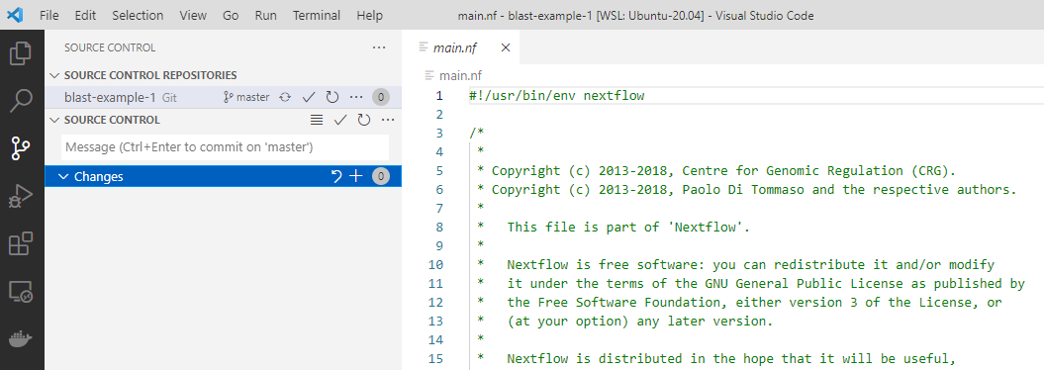Open the Source Control panel more actions menu
The width and height of the screenshot is (1044, 370).
click(x=379, y=48)
